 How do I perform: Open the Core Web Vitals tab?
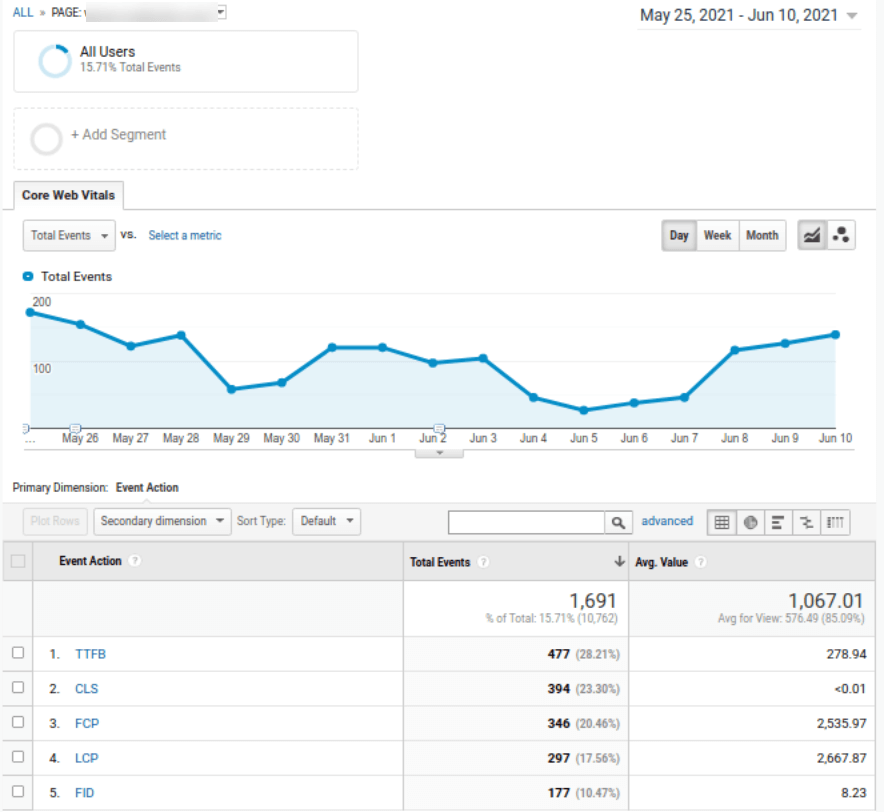pyautogui.click(x=68, y=195)
